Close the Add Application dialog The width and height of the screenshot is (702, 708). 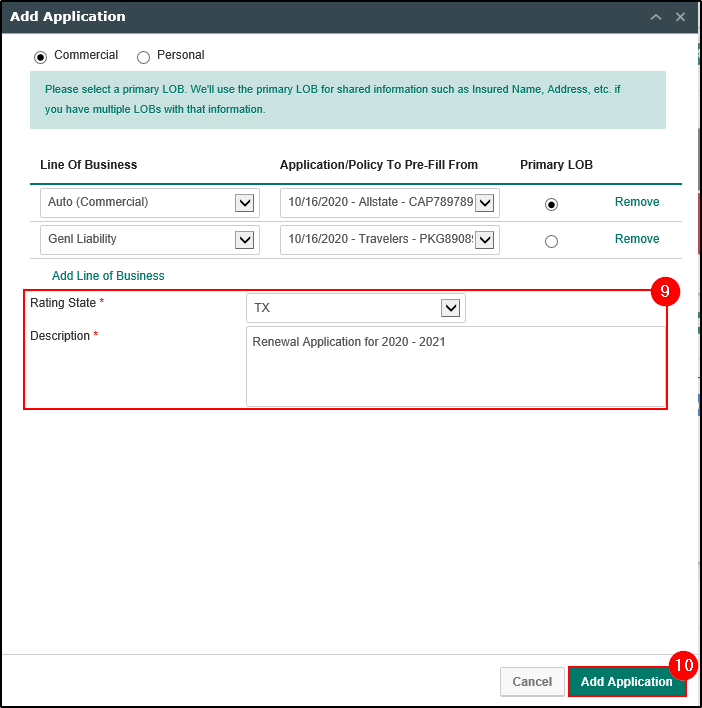pyautogui.click(x=680, y=17)
